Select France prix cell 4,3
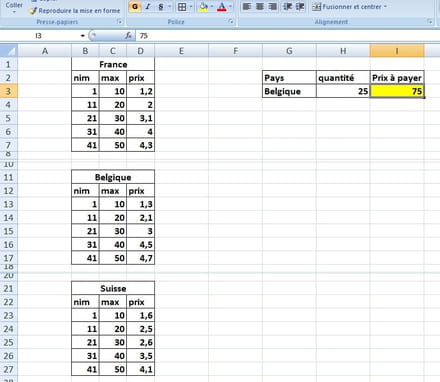 coord(141,145)
